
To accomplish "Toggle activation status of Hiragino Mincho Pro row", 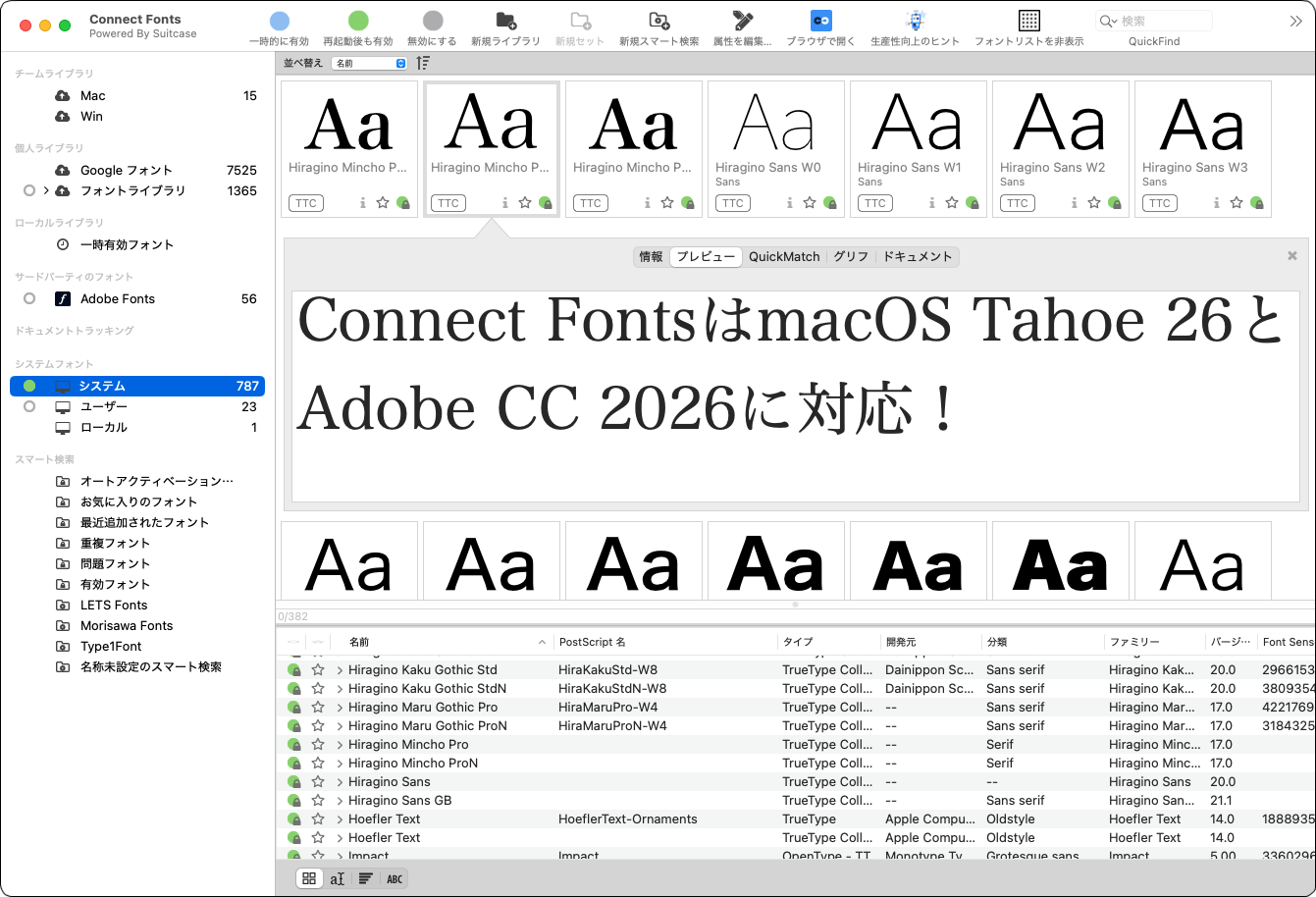I will tap(293, 745).
